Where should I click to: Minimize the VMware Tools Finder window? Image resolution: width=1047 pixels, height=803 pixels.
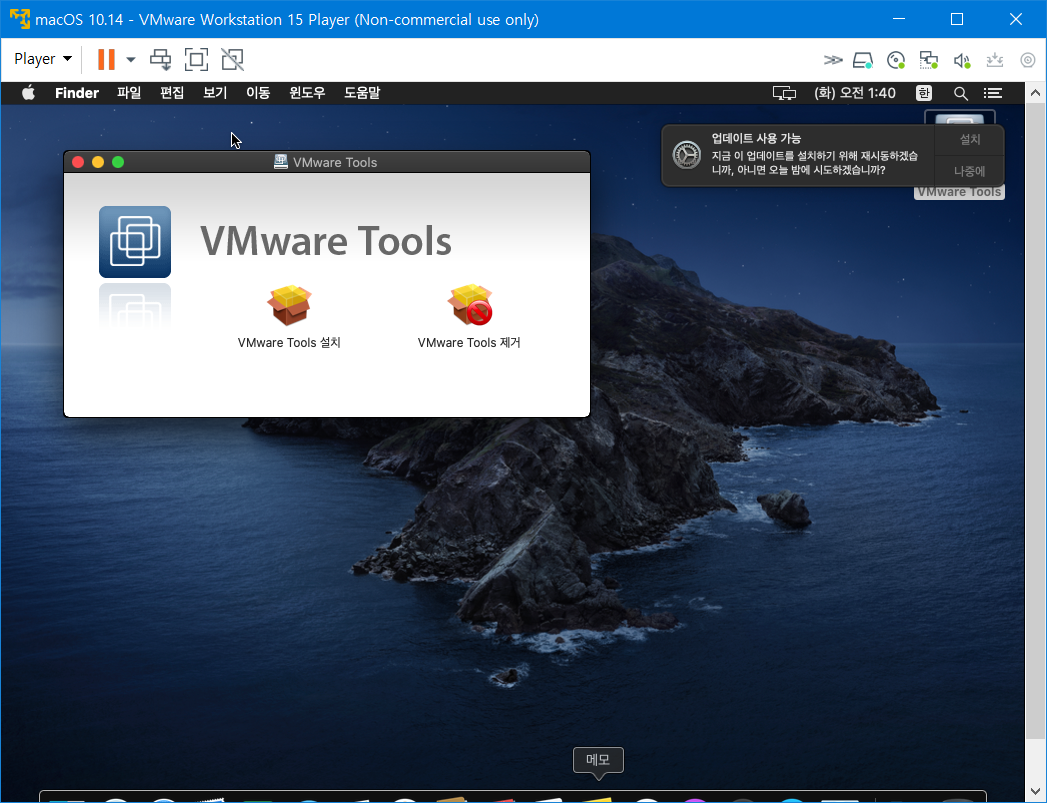(98, 162)
